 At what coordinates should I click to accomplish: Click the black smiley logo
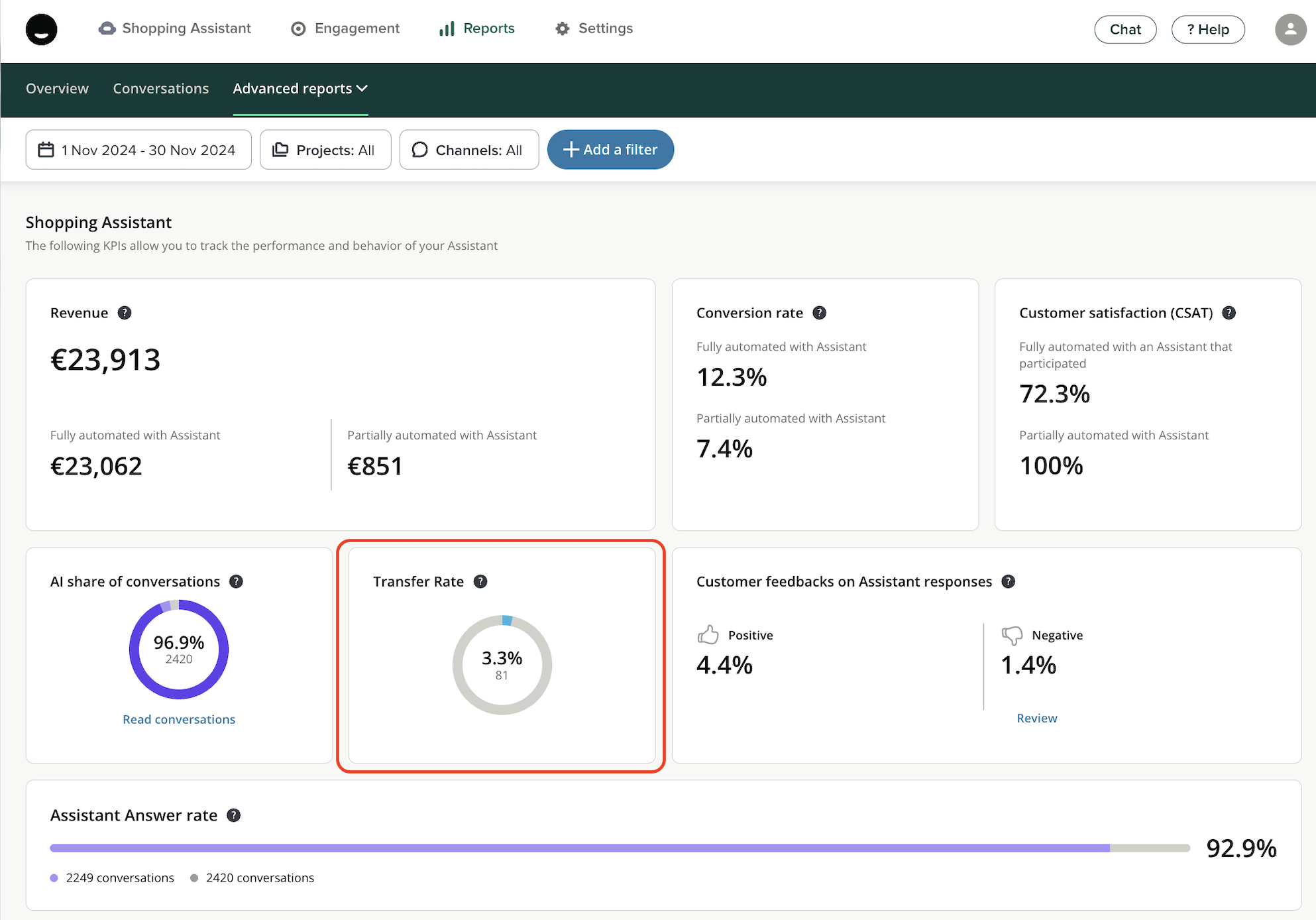(x=41, y=29)
